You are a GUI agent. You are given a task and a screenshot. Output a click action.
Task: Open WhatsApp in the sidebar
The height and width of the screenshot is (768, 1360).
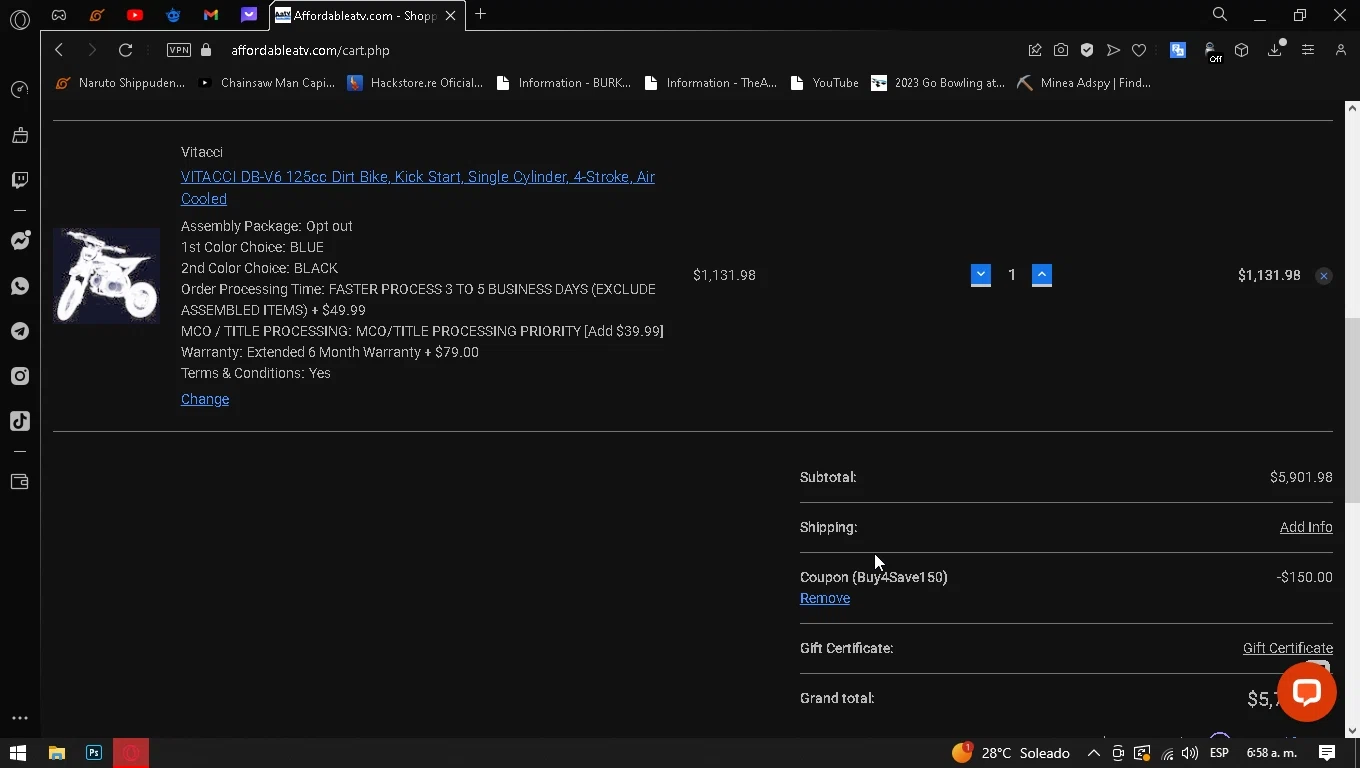click(x=20, y=286)
